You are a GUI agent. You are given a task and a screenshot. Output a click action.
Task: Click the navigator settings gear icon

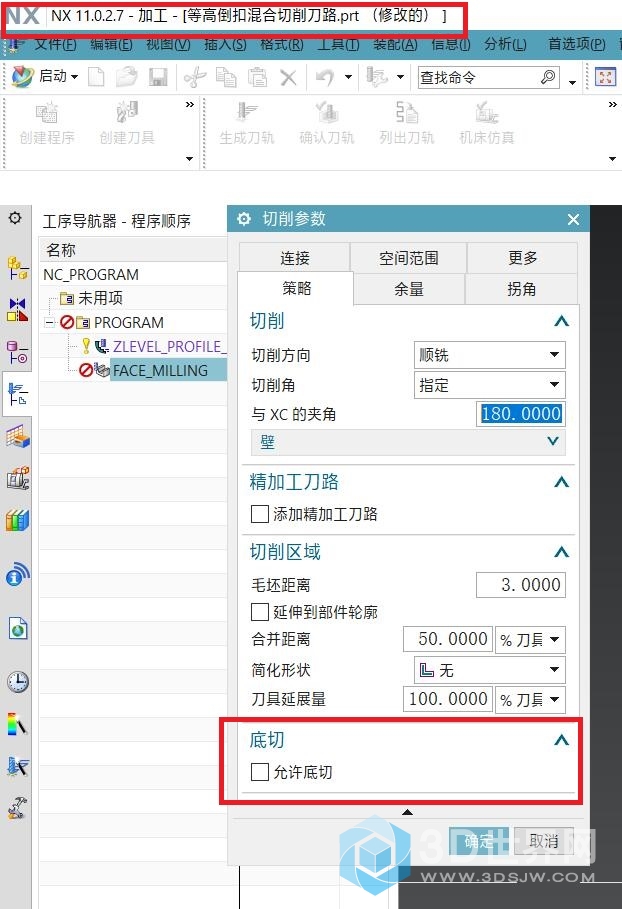pyautogui.click(x=16, y=218)
